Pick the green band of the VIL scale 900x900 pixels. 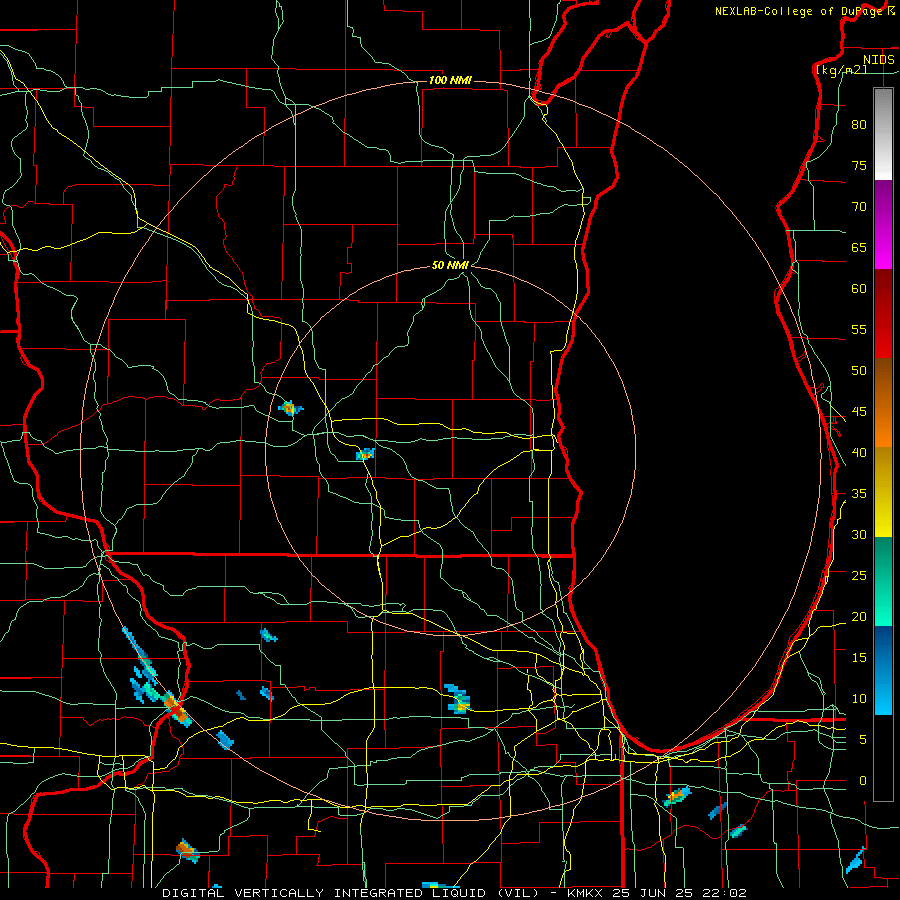(x=883, y=581)
